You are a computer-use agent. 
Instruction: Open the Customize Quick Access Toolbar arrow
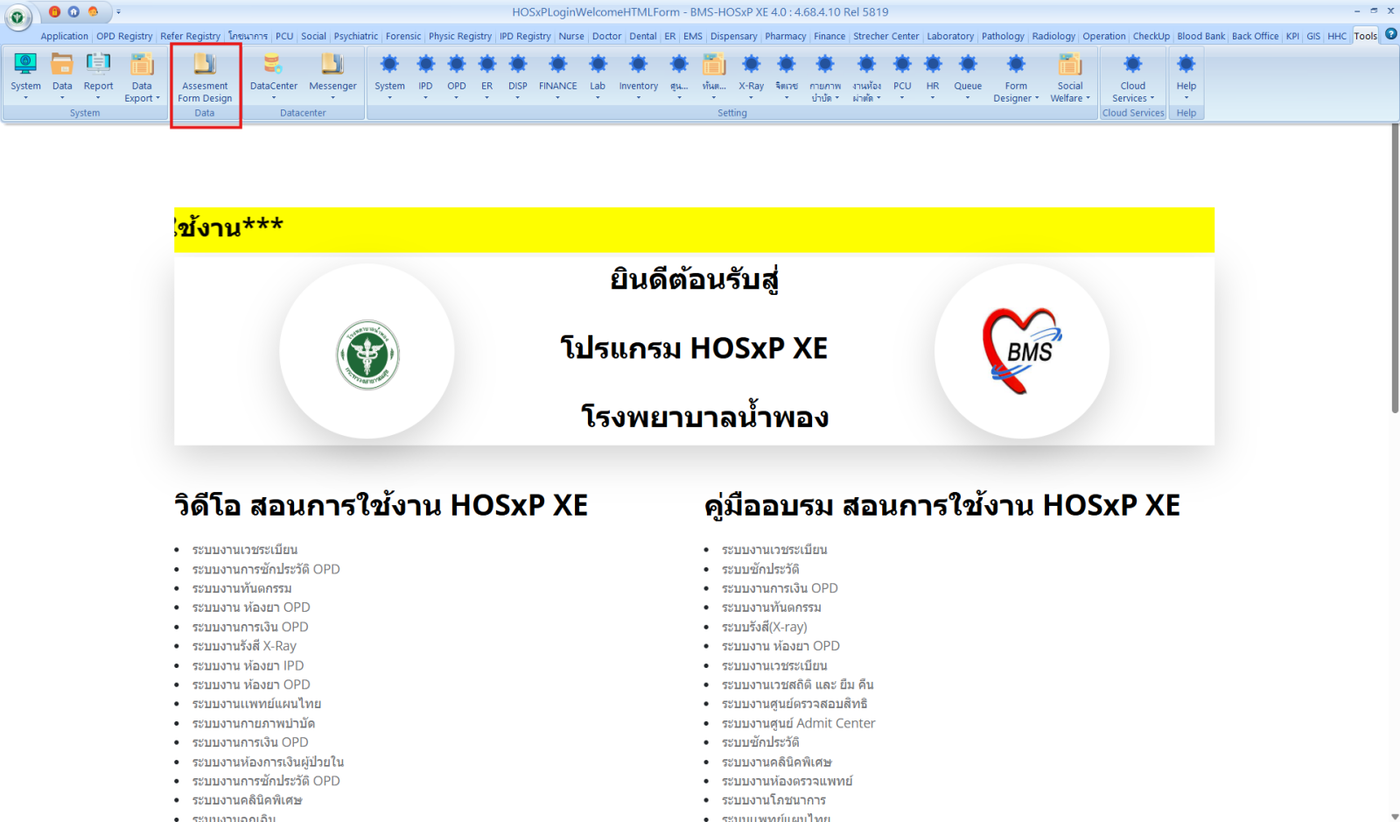coord(118,12)
